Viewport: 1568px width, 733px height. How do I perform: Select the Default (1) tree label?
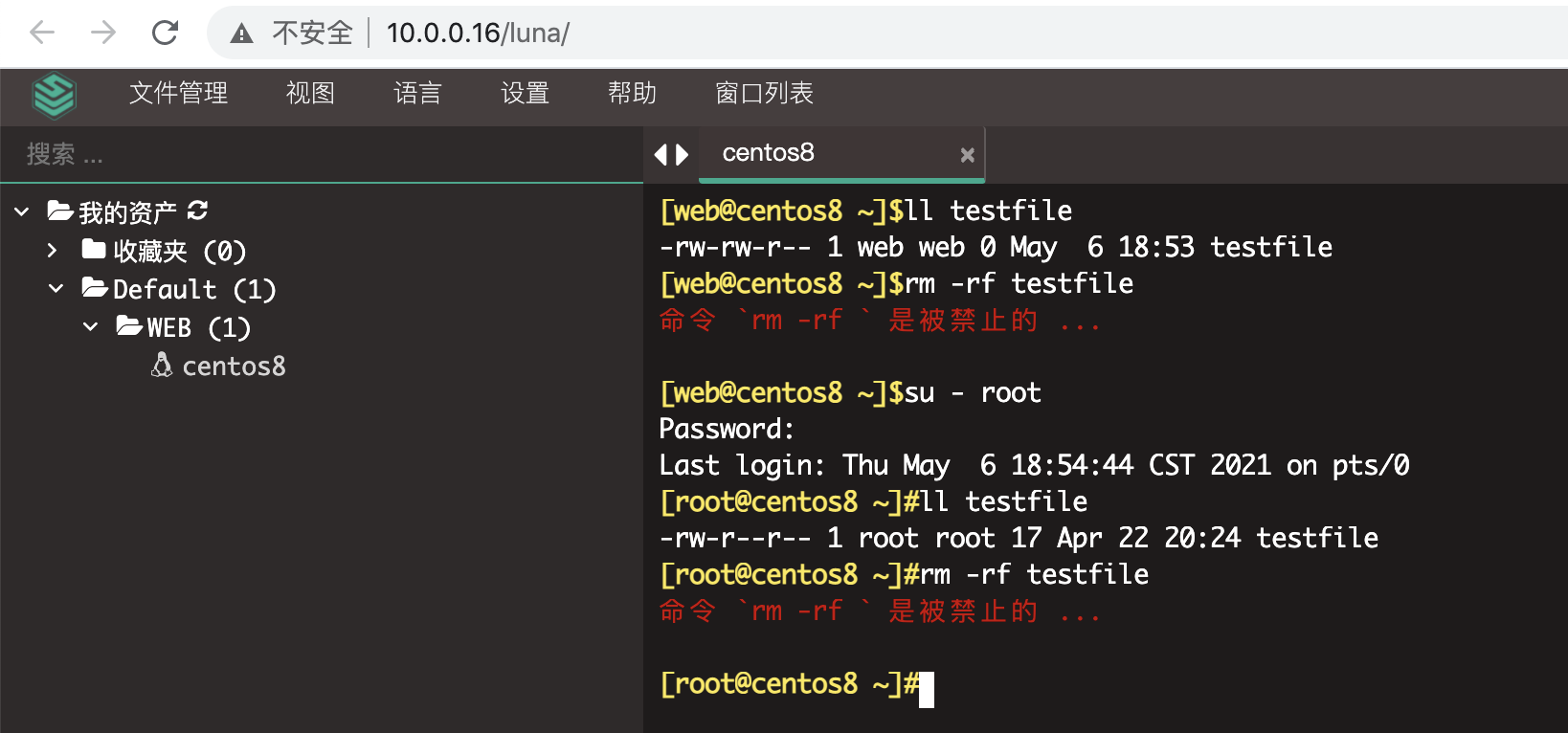194,289
